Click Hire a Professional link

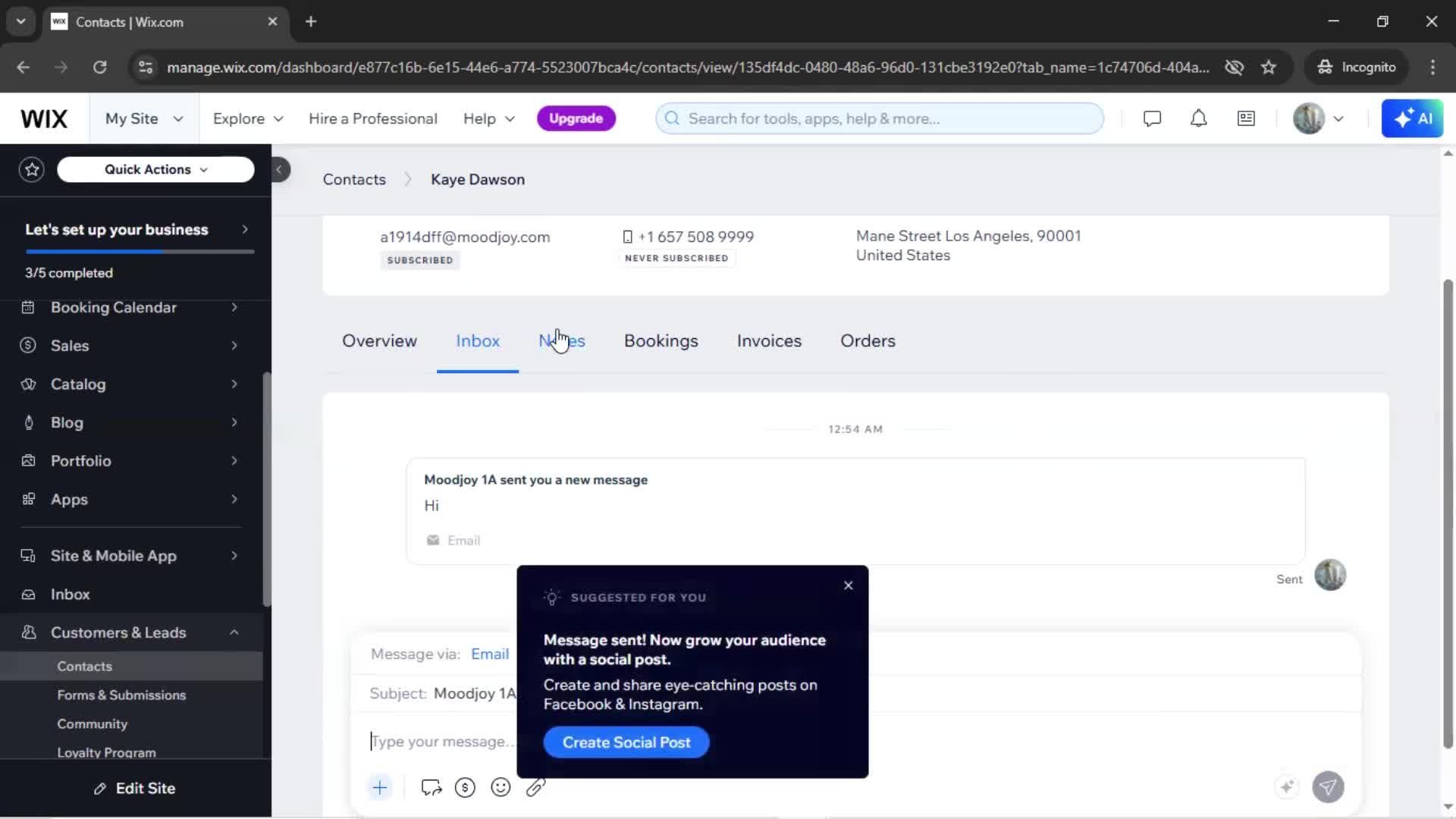pyautogui.click(x=373, y=118)
